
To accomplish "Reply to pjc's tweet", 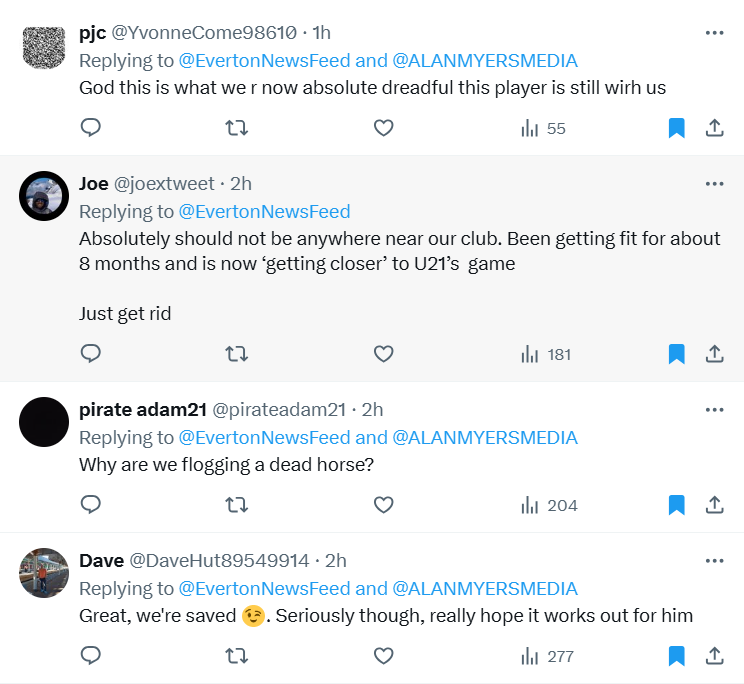I will pyautogui.click(x=91, y=128).
